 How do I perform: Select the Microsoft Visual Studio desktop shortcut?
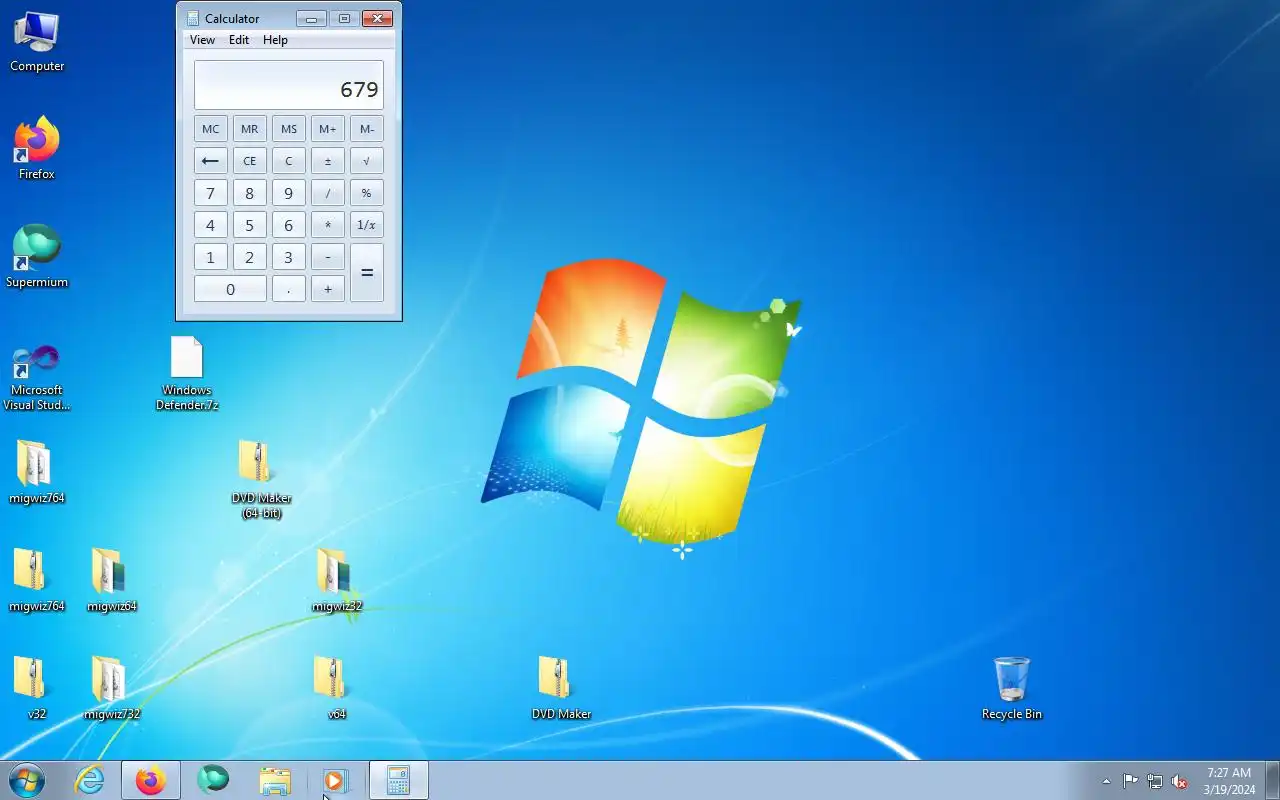coord(37,377)
